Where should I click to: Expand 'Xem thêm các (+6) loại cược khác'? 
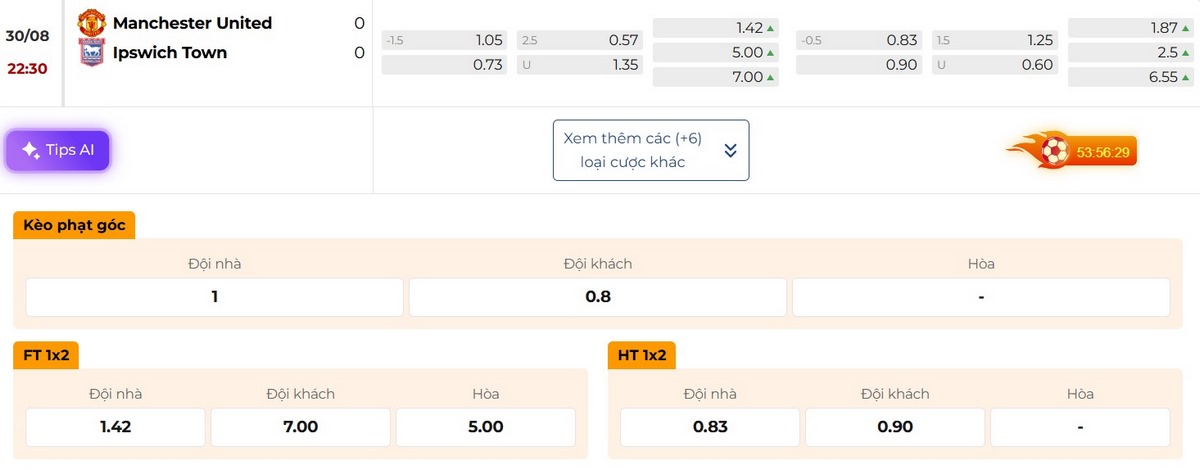pos(651,150)
